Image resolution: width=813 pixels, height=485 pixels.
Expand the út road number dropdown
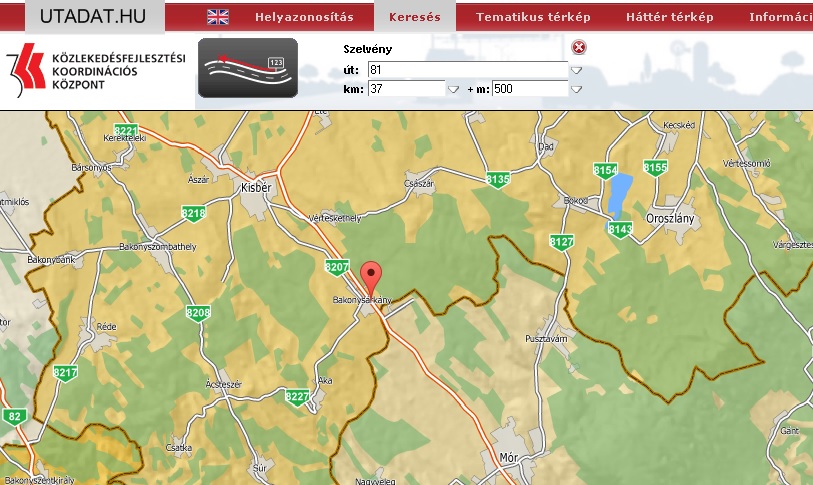576,70
